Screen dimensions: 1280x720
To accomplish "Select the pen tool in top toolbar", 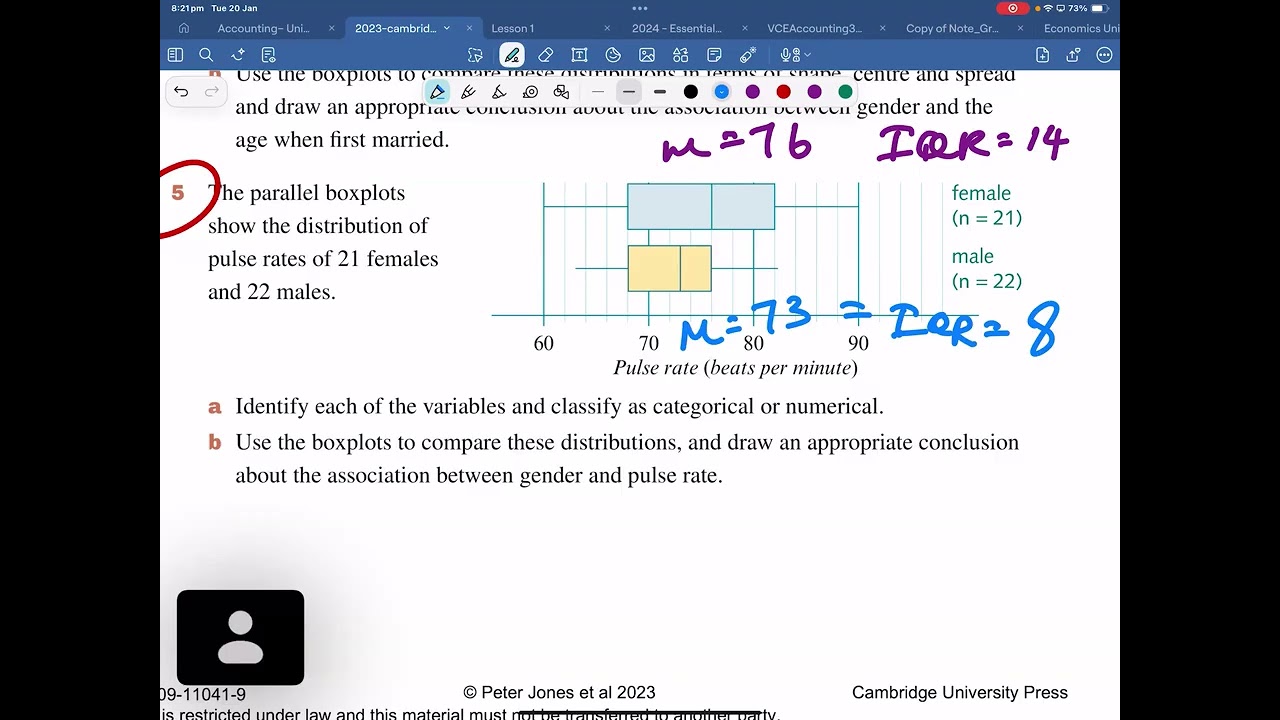I will coord(512,55).
